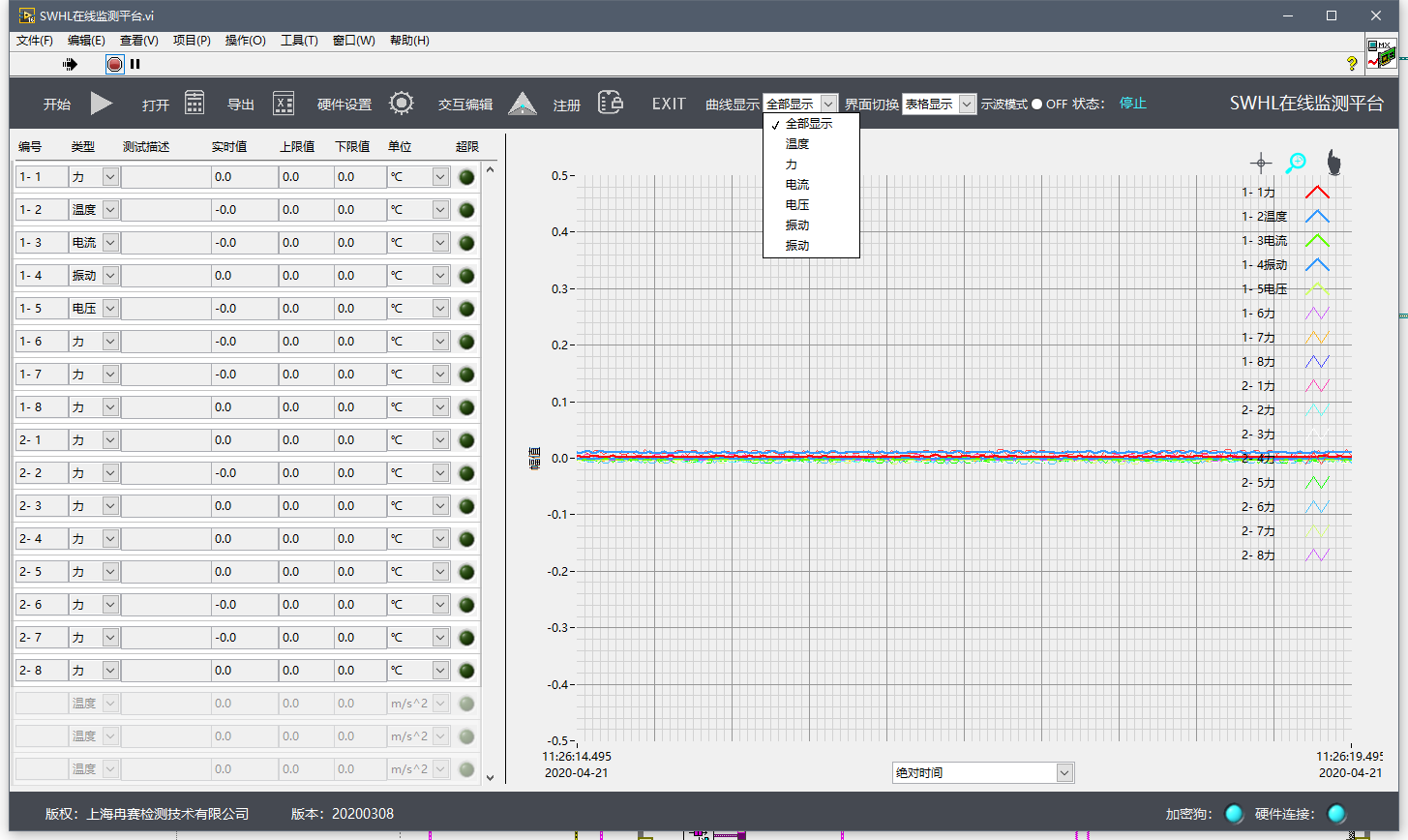Screen dimensions: 1408x840
Task: Open the 编辑(E) menu
Action: (86, 40)
